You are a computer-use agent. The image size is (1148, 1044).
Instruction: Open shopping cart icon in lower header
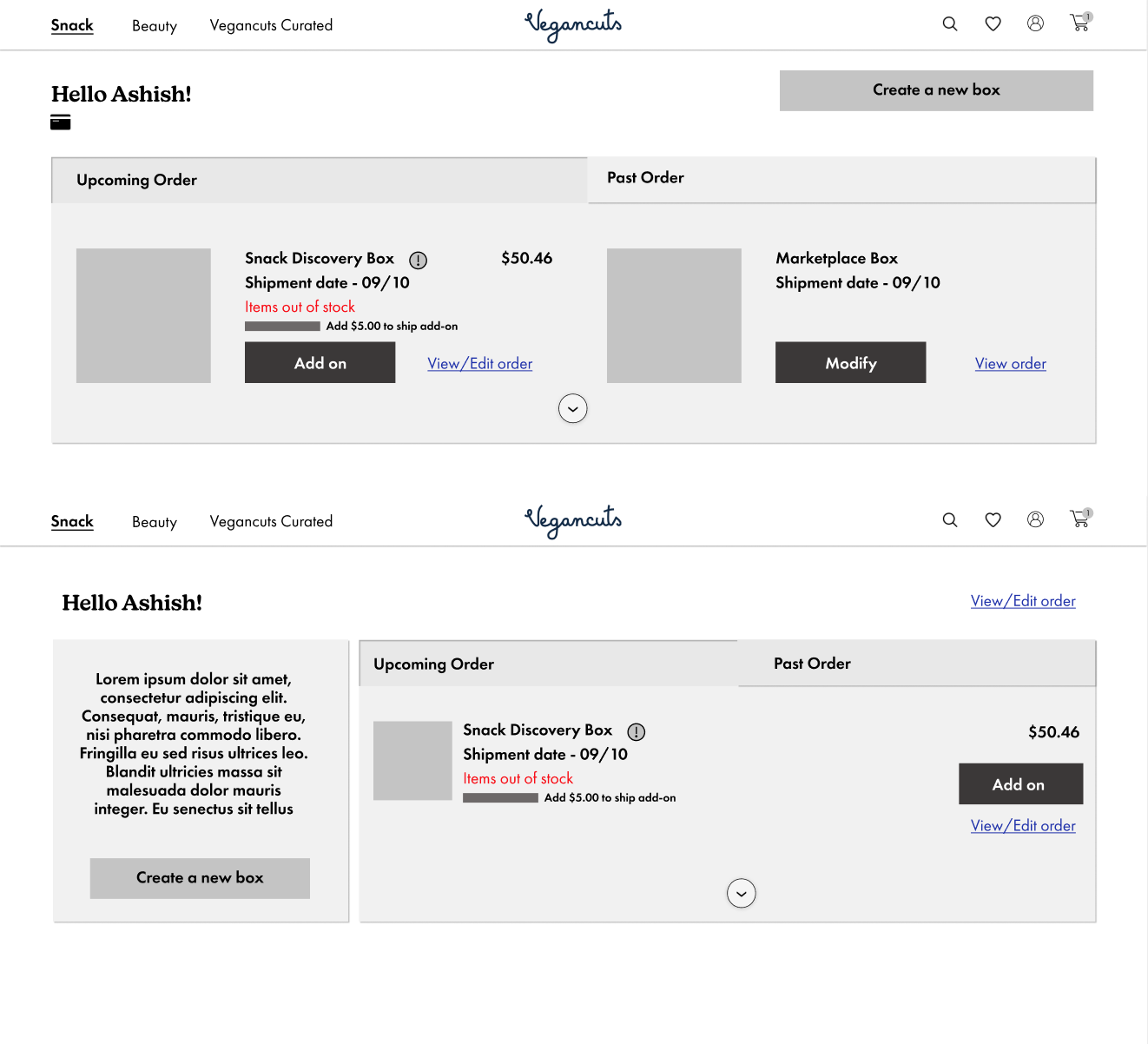(x=1080, y=519)
